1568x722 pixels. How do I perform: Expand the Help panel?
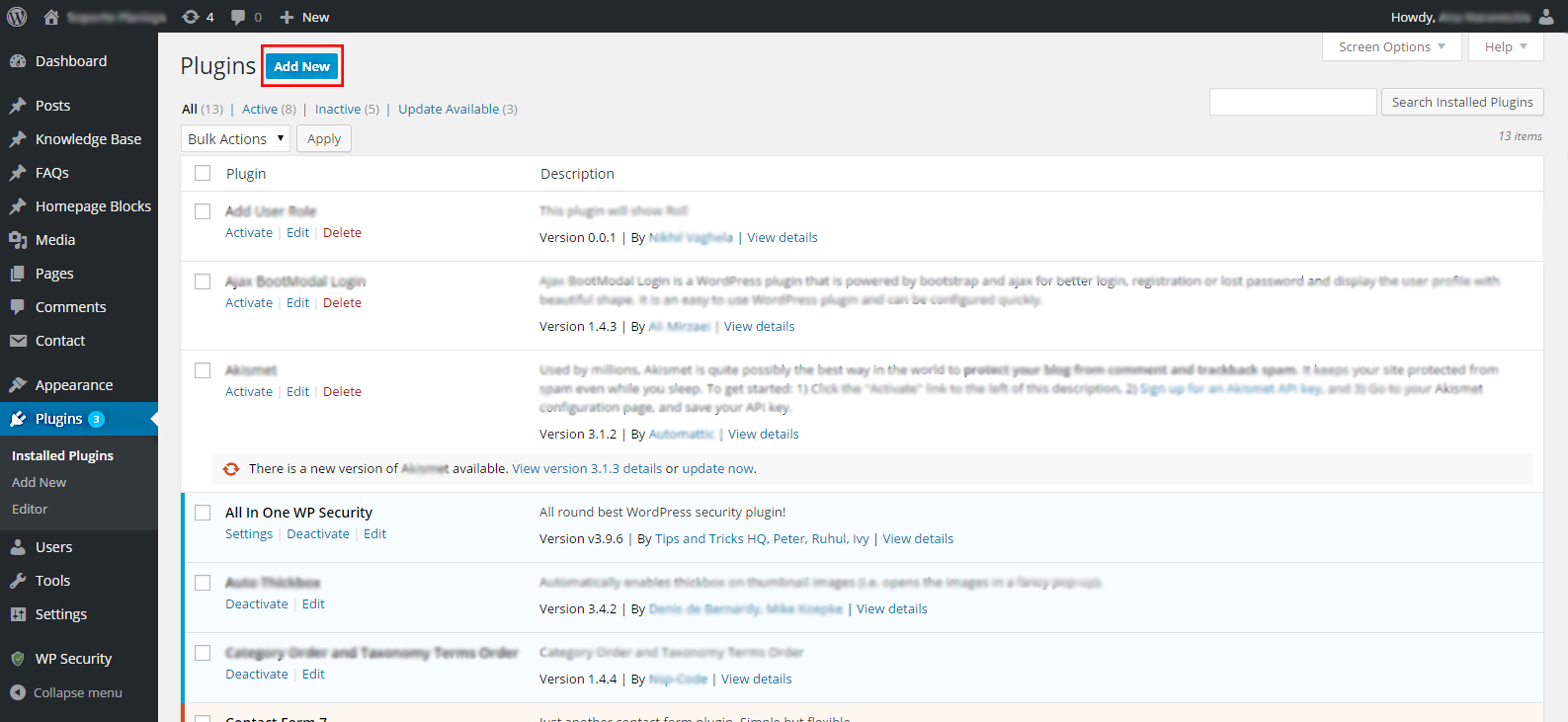coord(1506,46)
